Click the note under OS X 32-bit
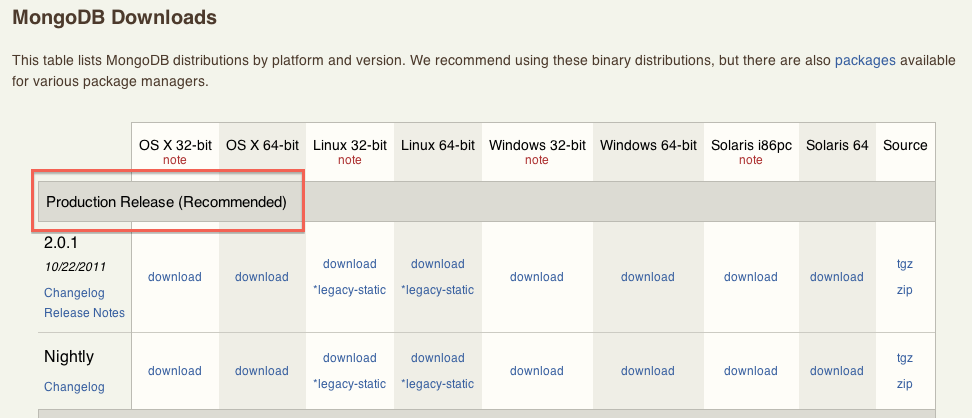Screen dimensions: 972x418 click(x=175, y=160)
